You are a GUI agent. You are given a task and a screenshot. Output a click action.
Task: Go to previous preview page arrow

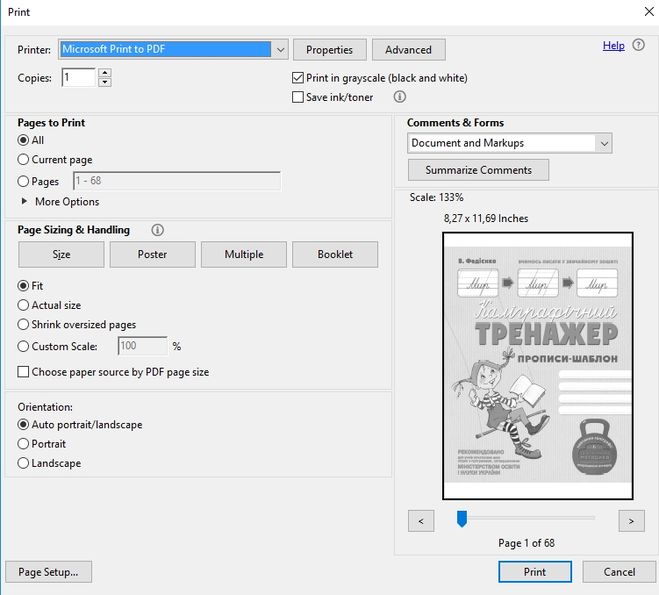click(x=421, y=520)
